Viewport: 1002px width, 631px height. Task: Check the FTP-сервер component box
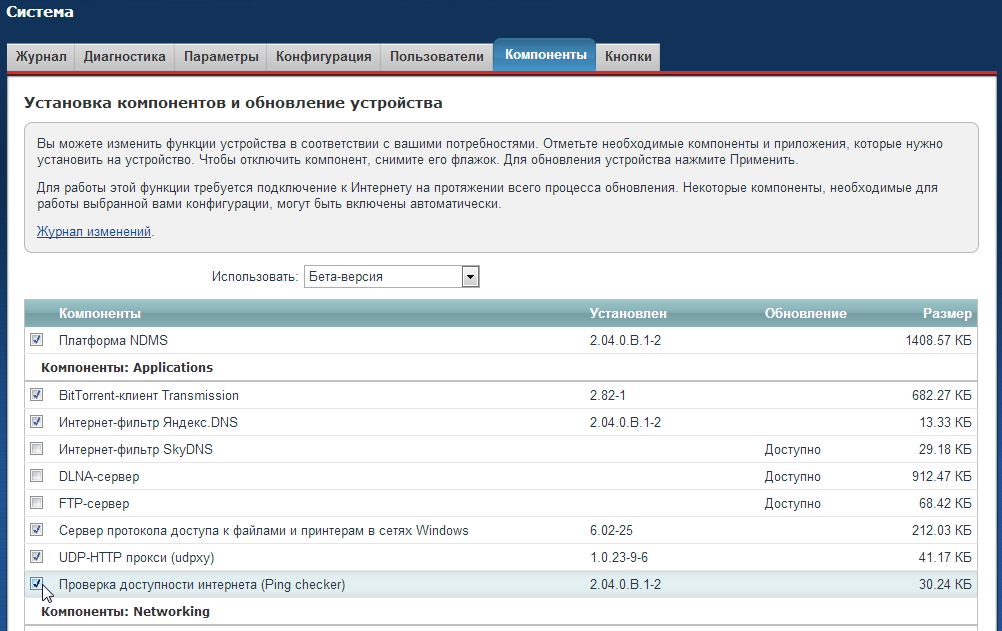pos(37,503)
